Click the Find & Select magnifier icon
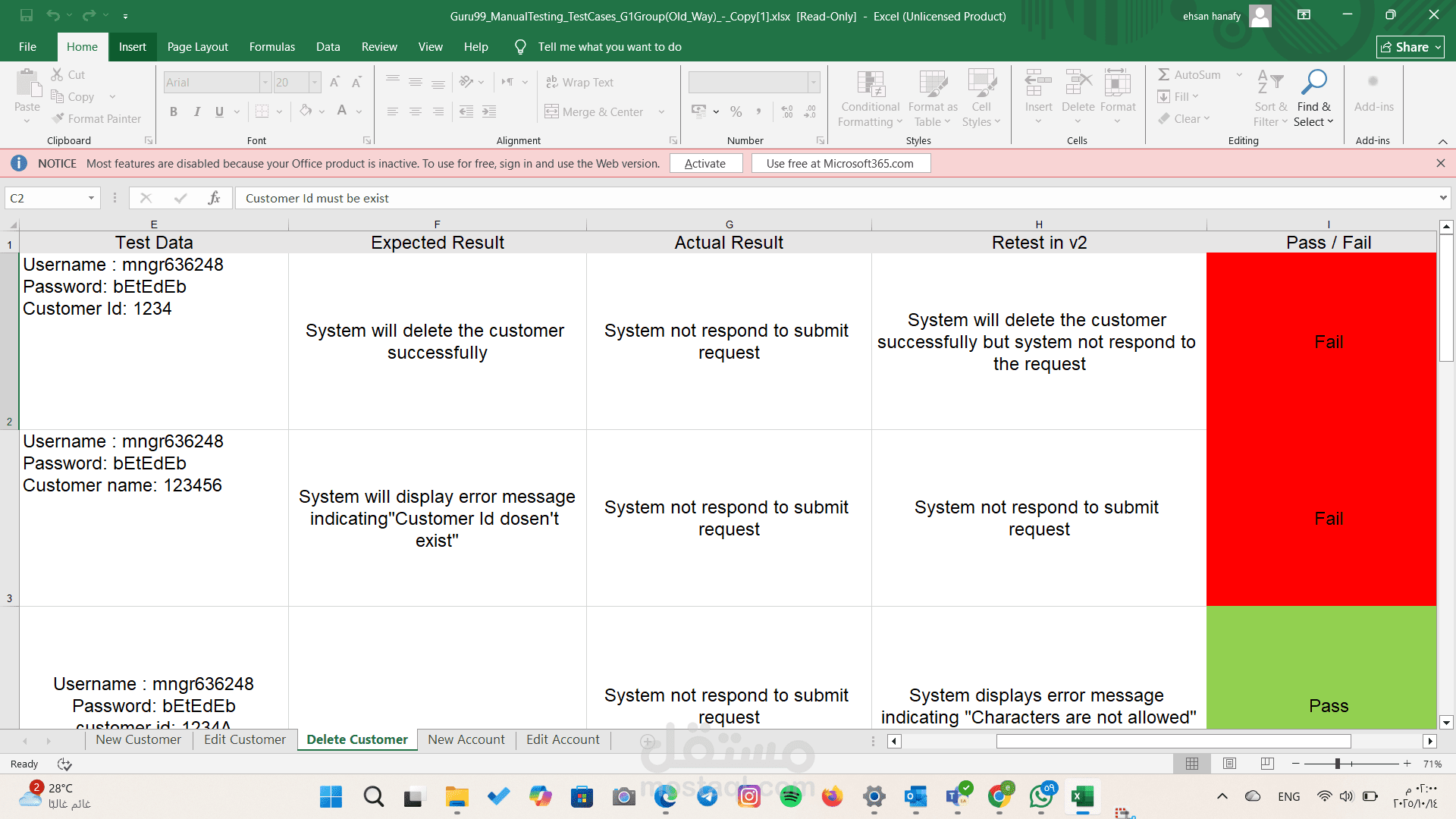The image size is (1456, 819). tap(1313, 83)
